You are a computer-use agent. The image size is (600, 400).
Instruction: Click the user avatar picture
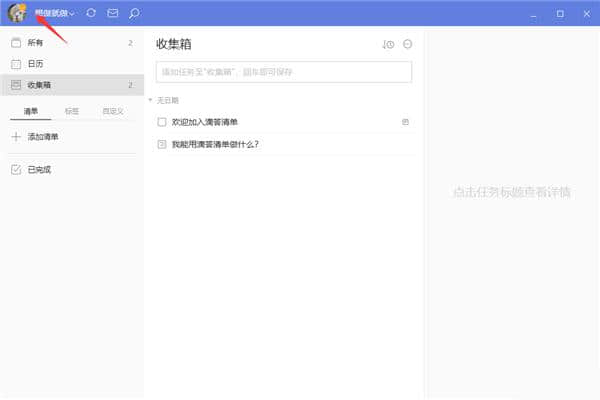pos(17,13)
